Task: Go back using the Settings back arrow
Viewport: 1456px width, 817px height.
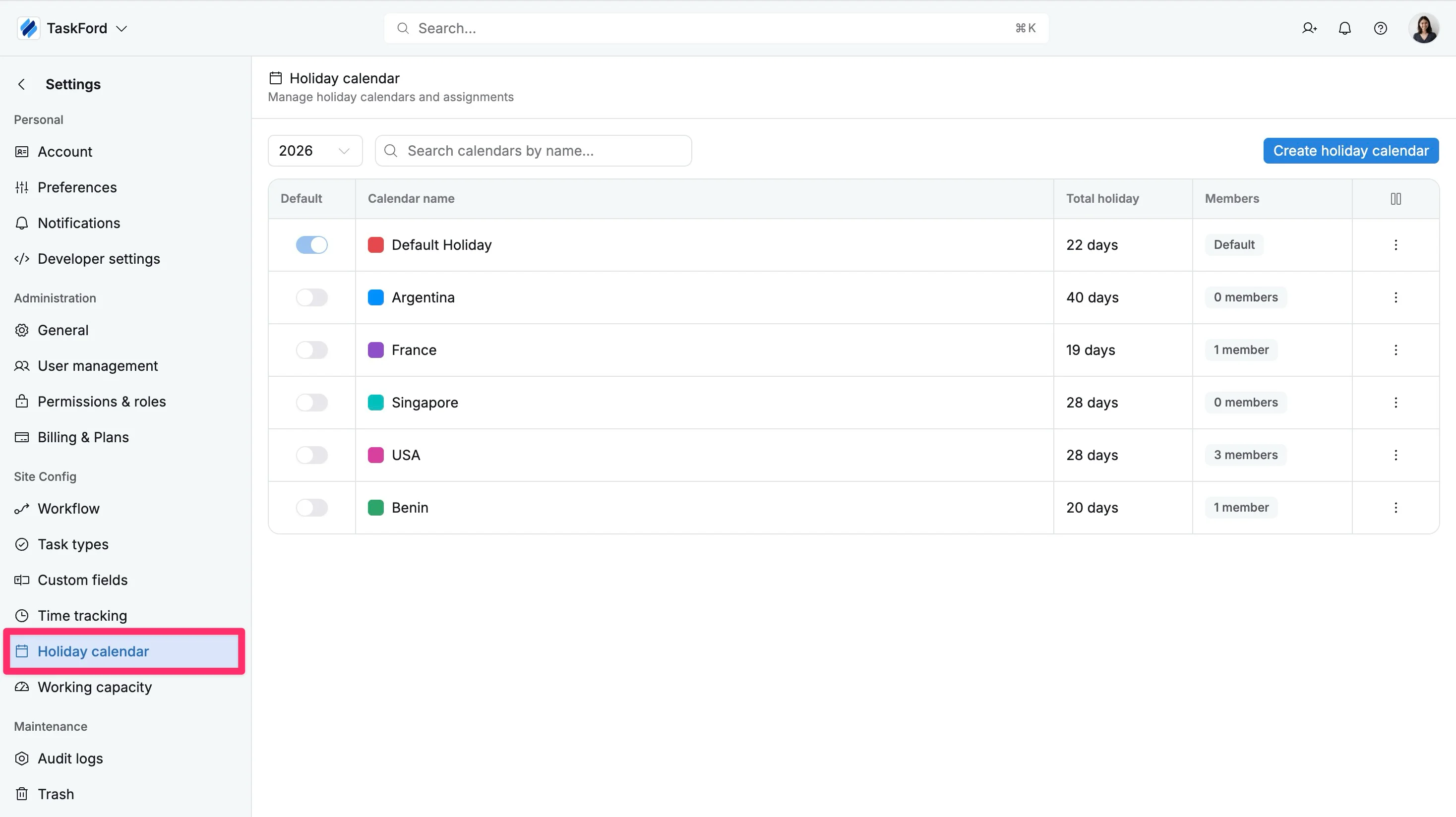Action: [x=21, y=84]
